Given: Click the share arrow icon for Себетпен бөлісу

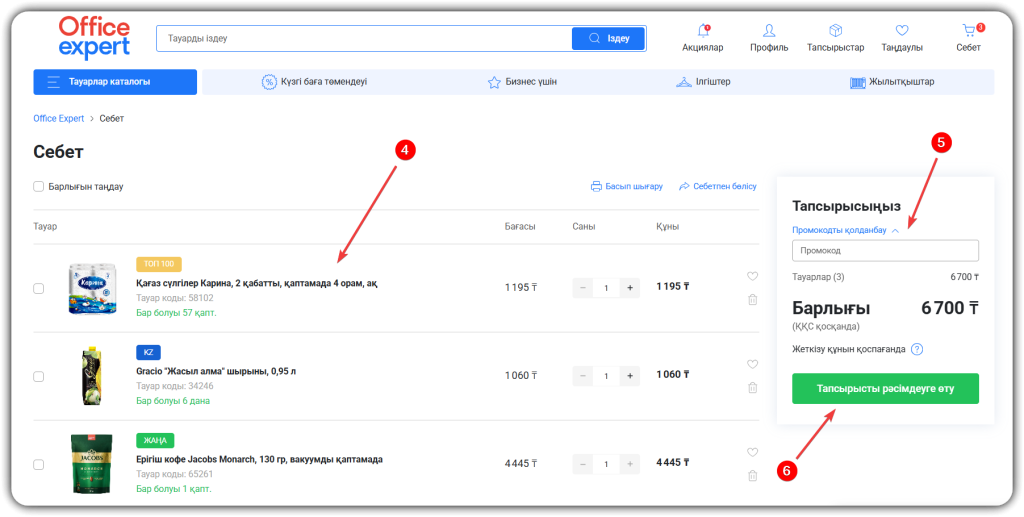Looking at the screenshot, I should (684, 186).
